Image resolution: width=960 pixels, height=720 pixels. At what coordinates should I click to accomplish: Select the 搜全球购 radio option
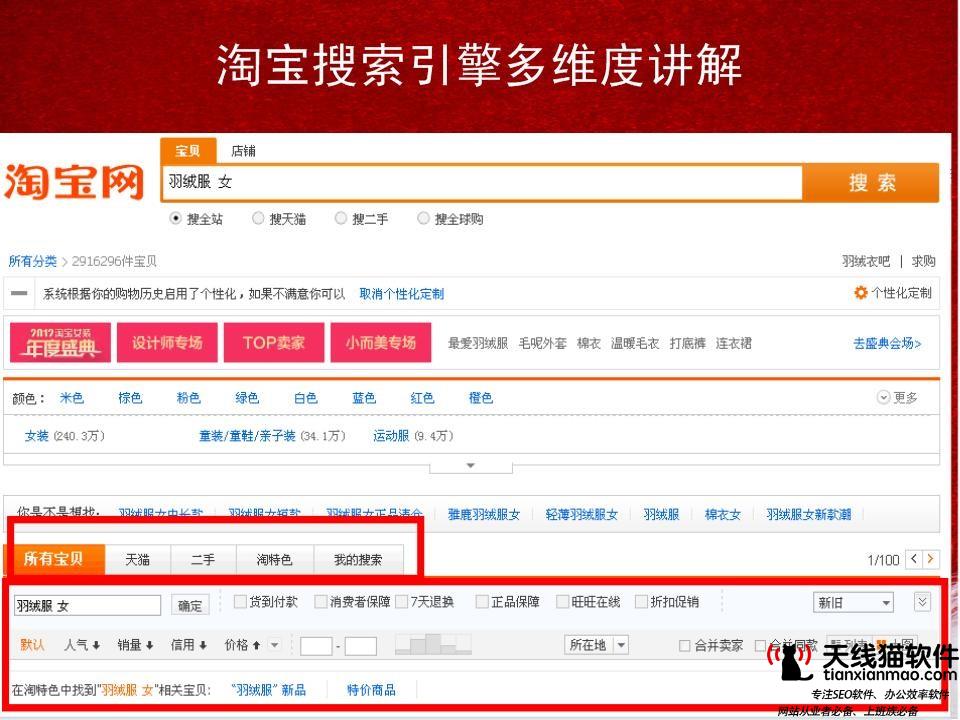(423, 218)
